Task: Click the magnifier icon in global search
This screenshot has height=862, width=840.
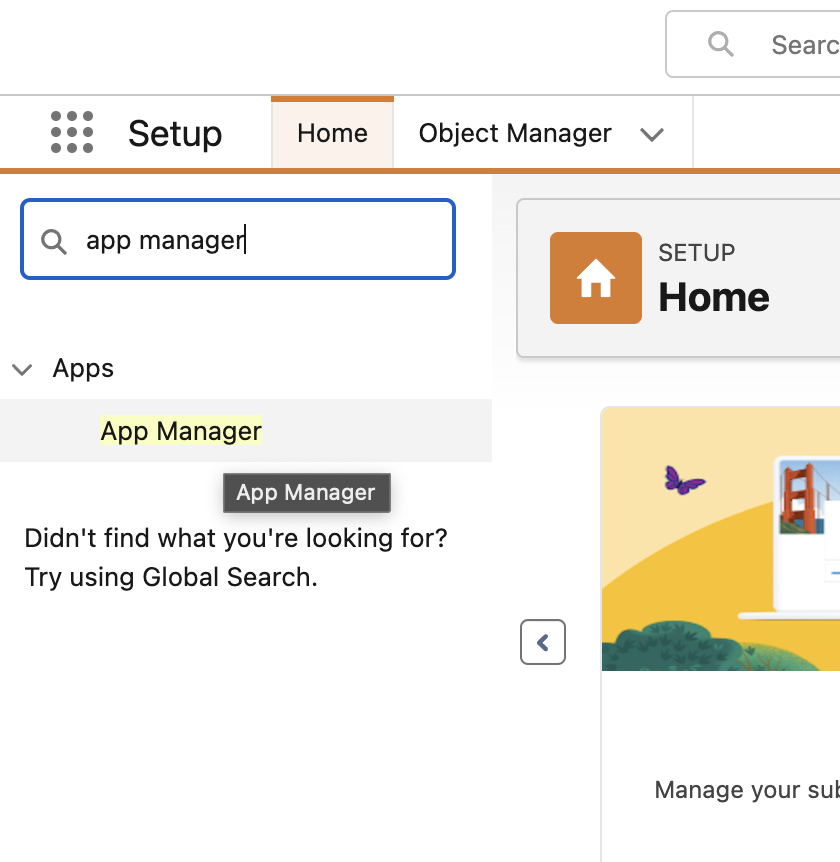Action: tap(720, 44)
